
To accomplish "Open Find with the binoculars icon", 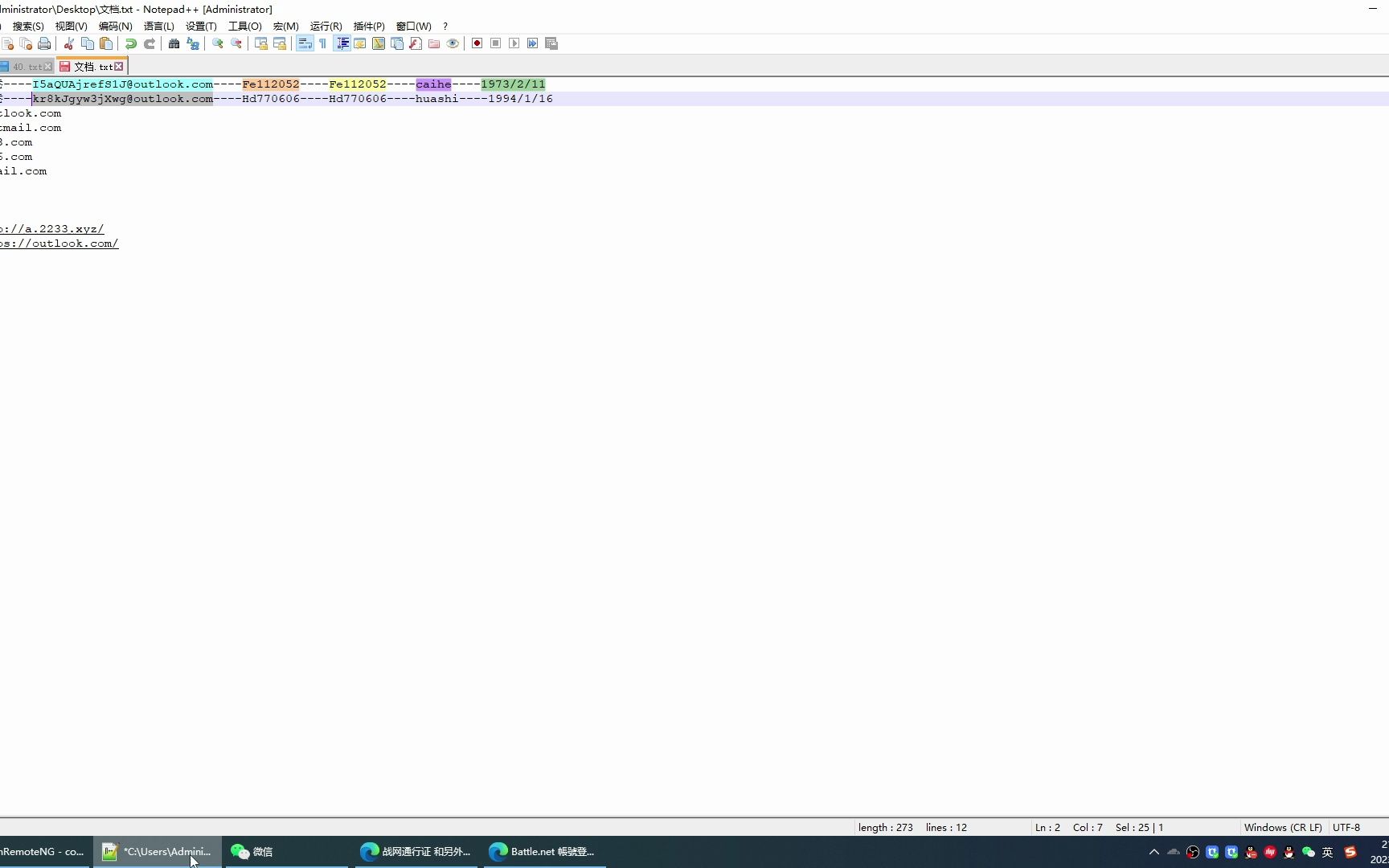I will coord(174,43).
